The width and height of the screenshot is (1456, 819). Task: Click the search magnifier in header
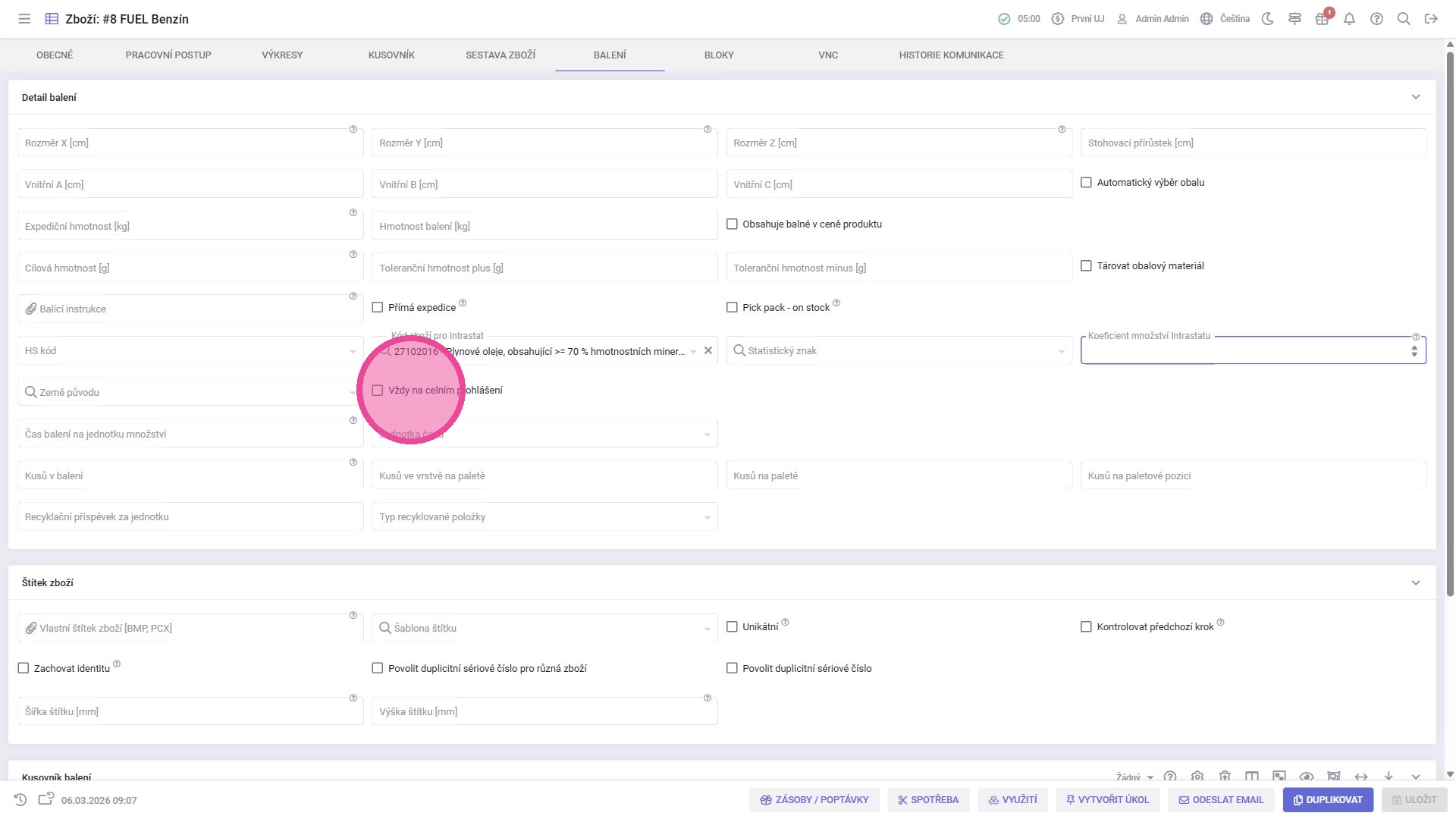[x=1404, y=19]
